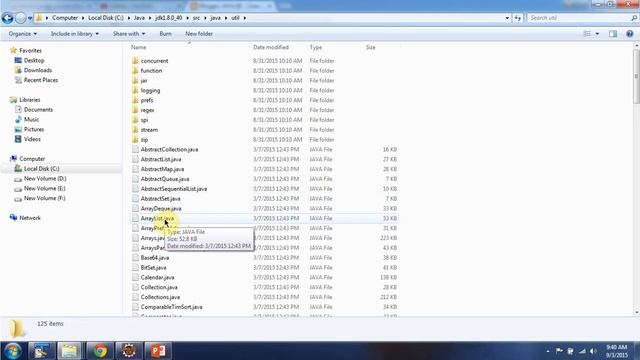Select the concurrent folder icon
Image resolution: width=640 pixels, height=360 pixels.
click(x=136, y=61)
